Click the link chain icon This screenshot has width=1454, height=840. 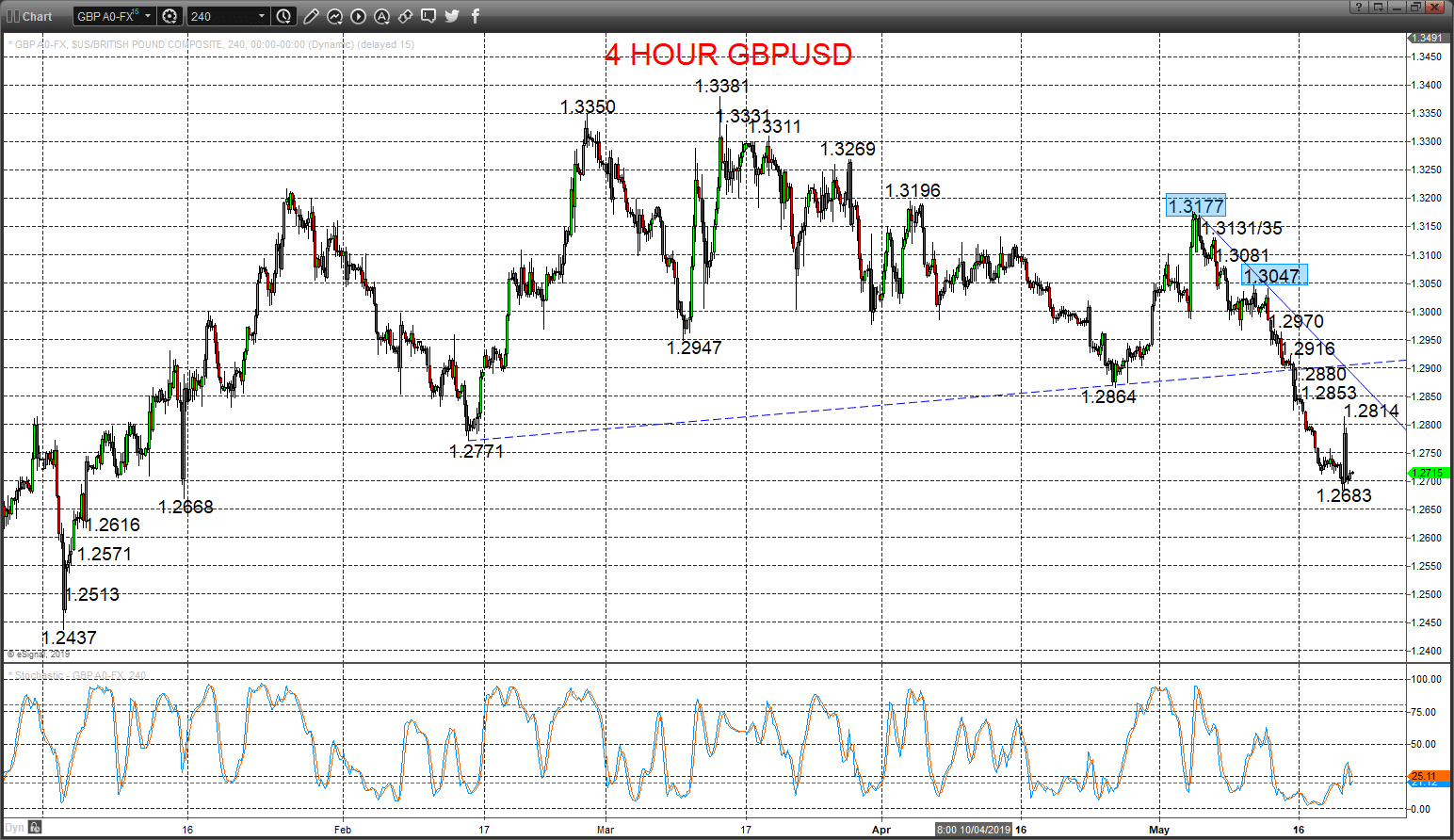(x=406, y=16)
